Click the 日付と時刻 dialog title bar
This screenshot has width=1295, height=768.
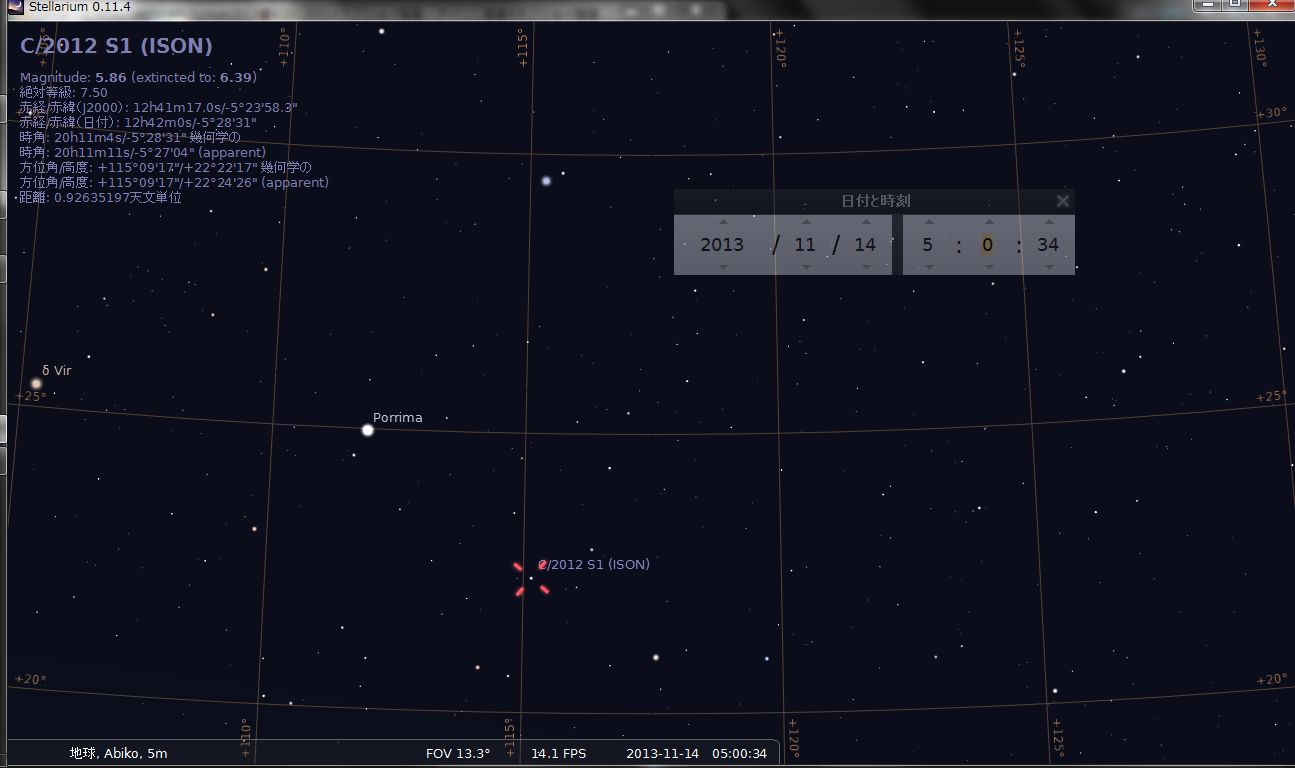coord(874,201)
